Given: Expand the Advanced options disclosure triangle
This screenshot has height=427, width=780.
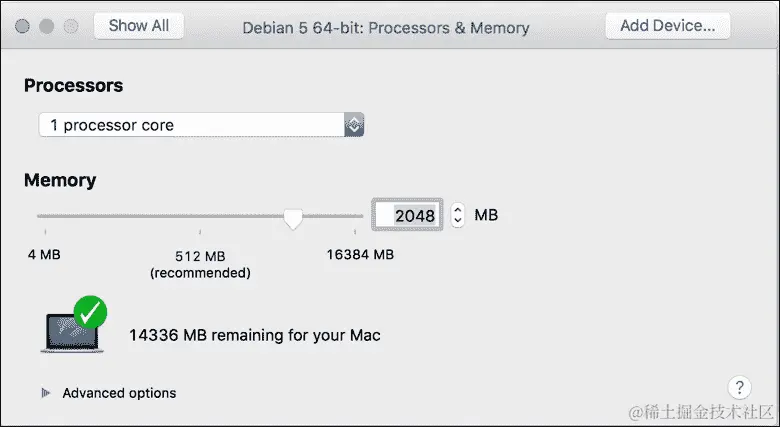Looking at the screenshot, I should 46,393.
